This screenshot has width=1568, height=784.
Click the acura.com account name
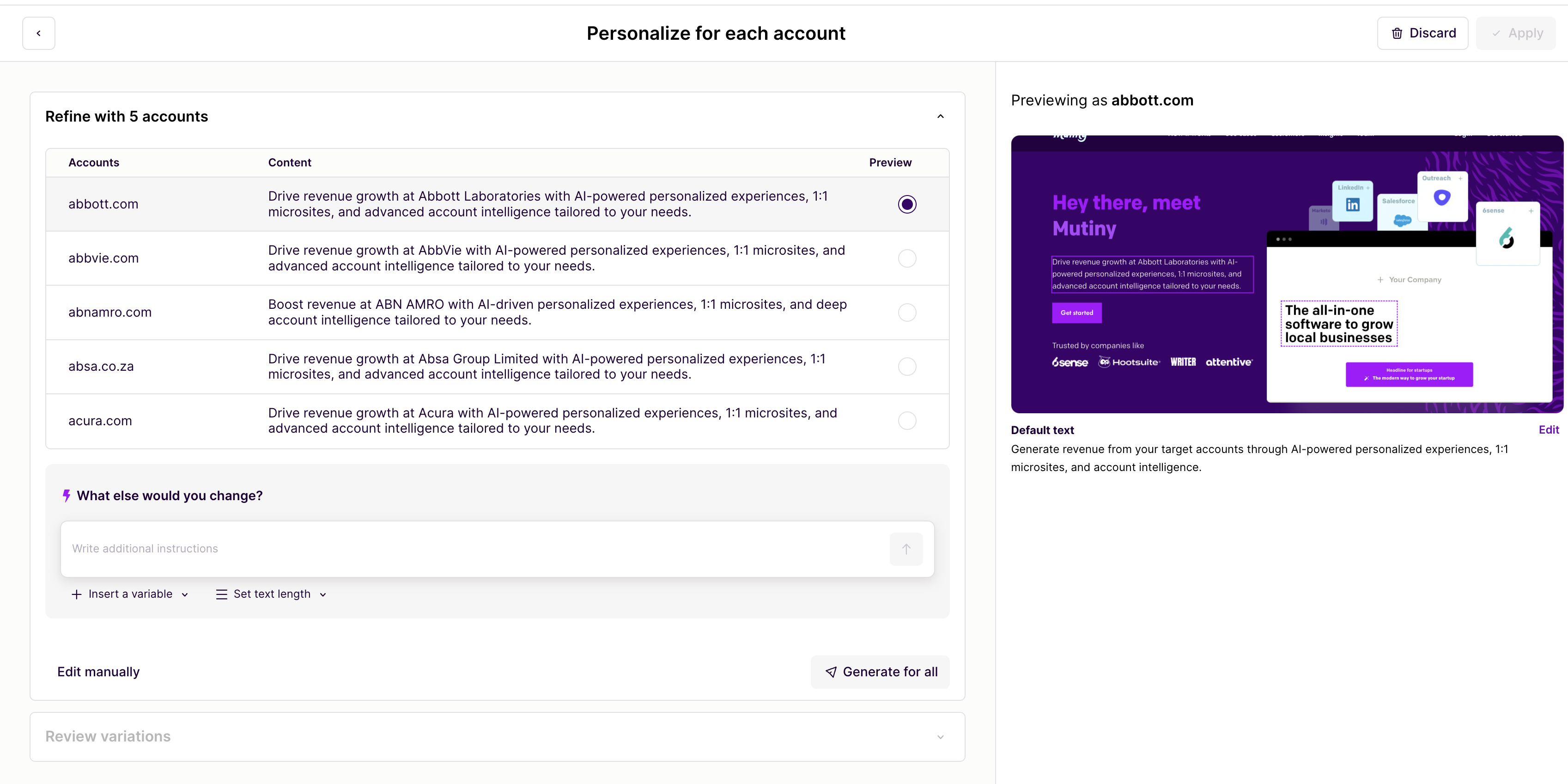tap(100, 421)
